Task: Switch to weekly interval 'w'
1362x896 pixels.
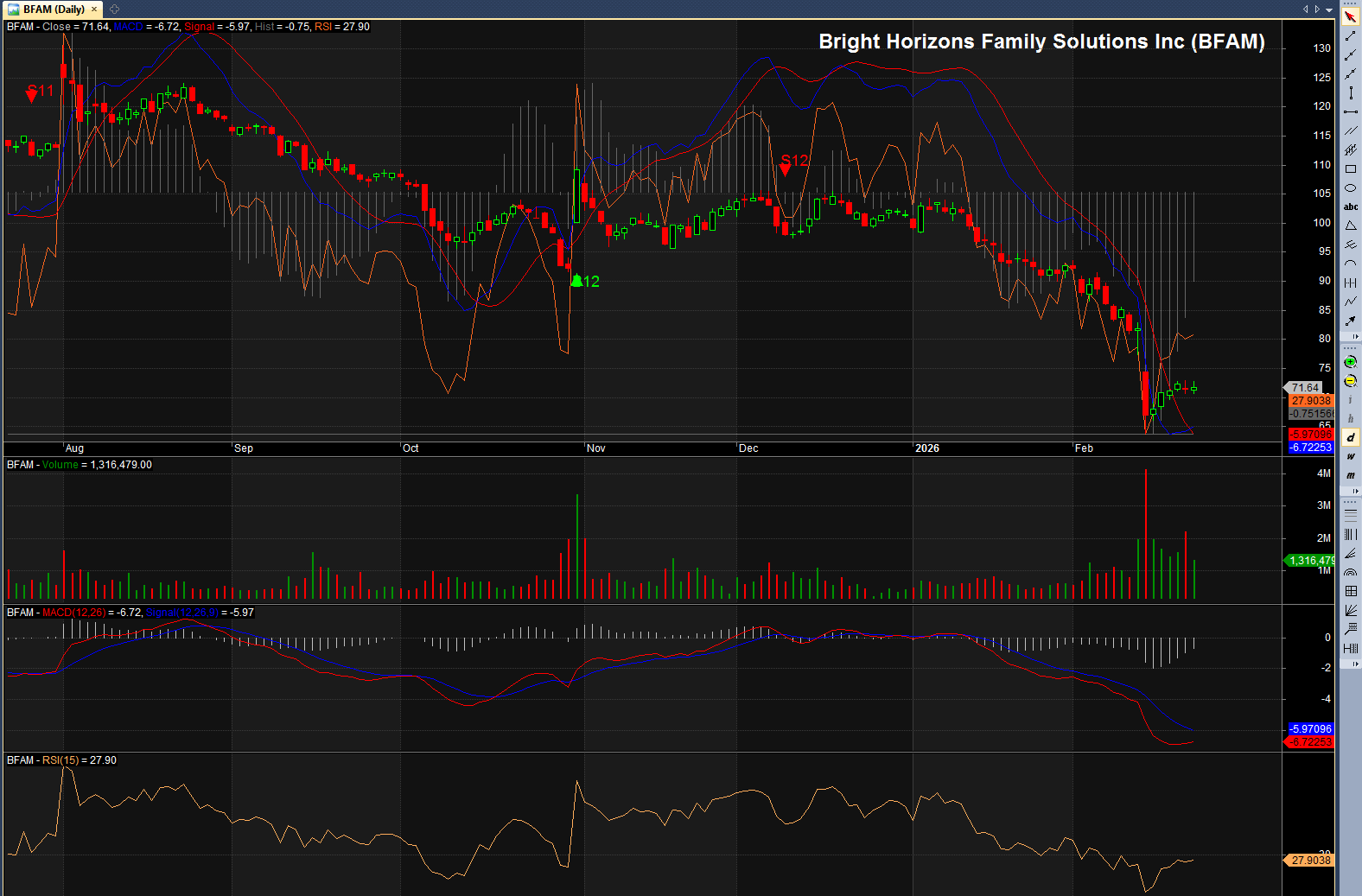Action: pyautogui.click(x=1350, y=457)
